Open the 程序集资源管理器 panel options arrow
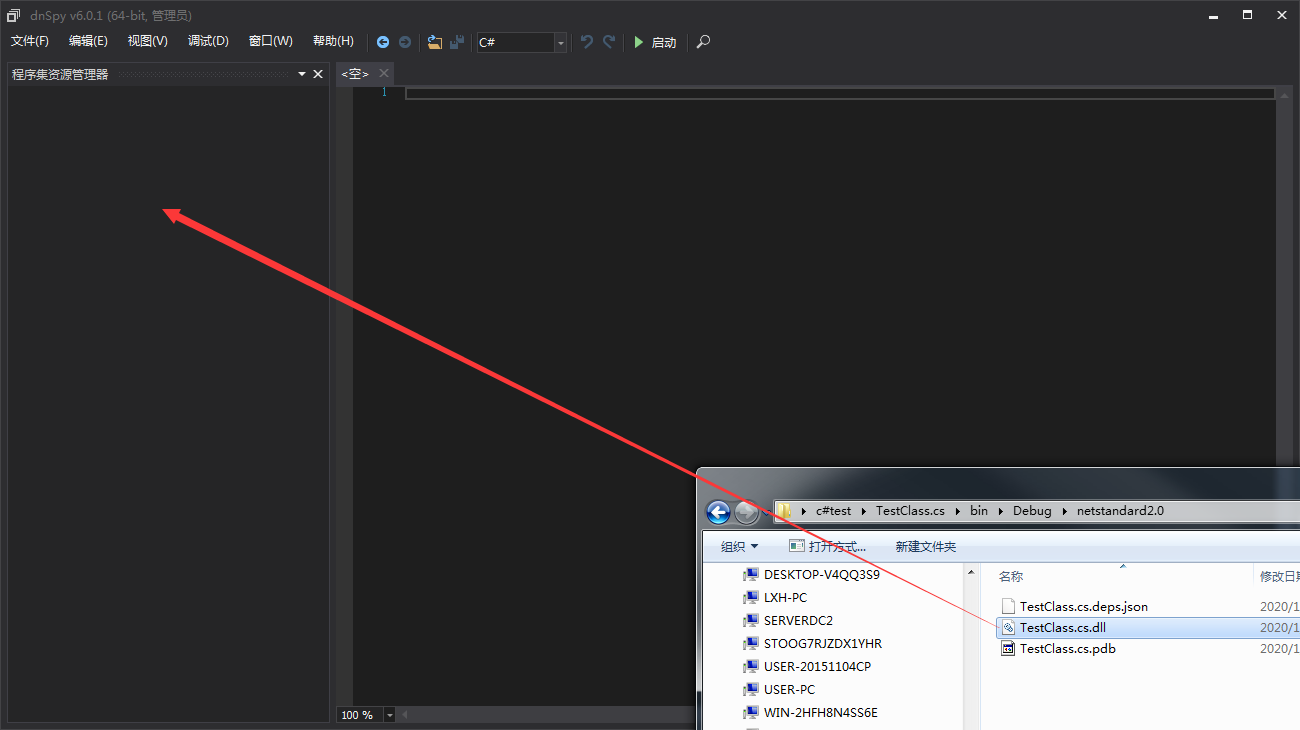 click(302, 74)
